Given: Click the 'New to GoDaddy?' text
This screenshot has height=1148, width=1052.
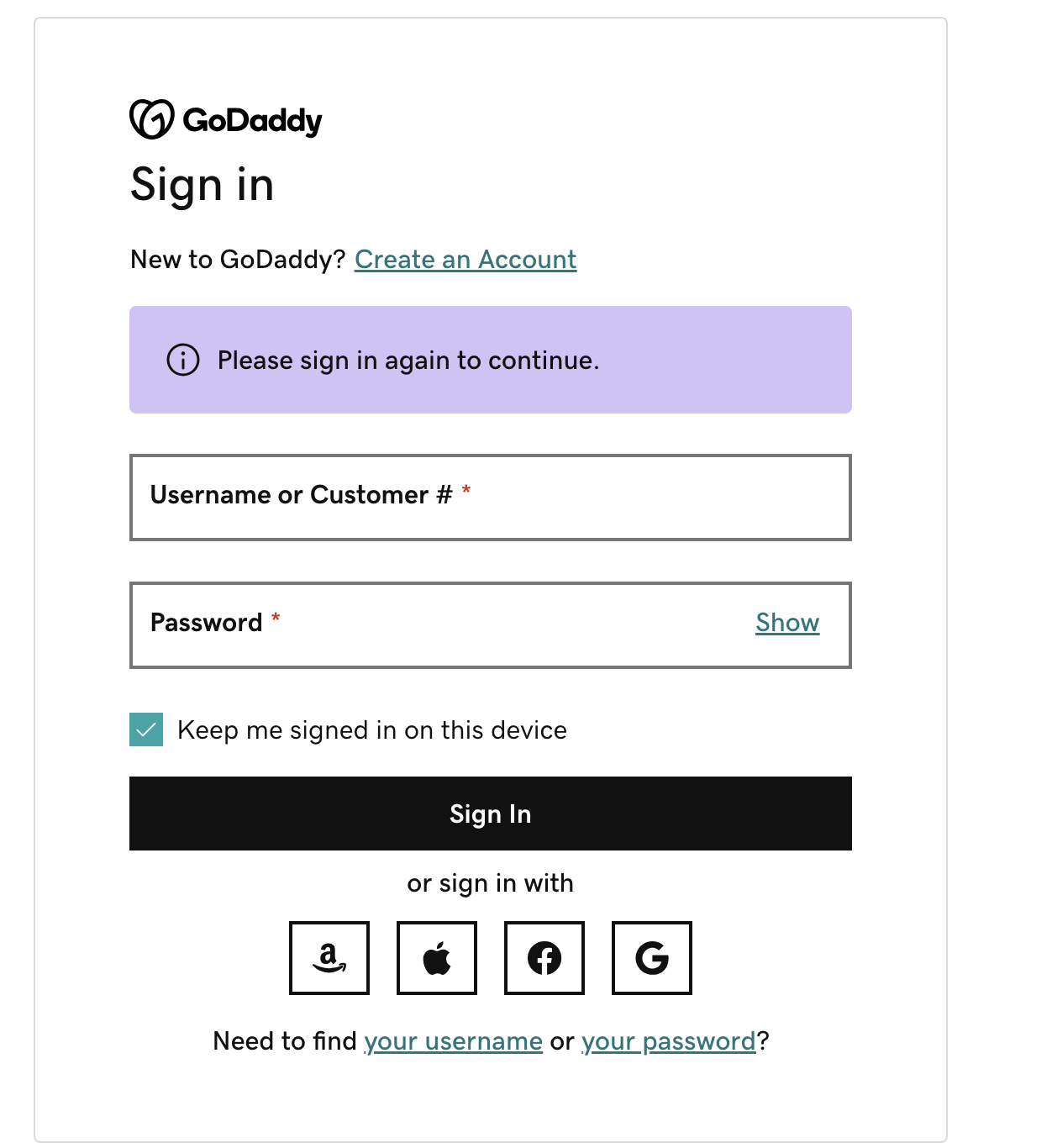Looking at the screenshot, I should (238, 260).
